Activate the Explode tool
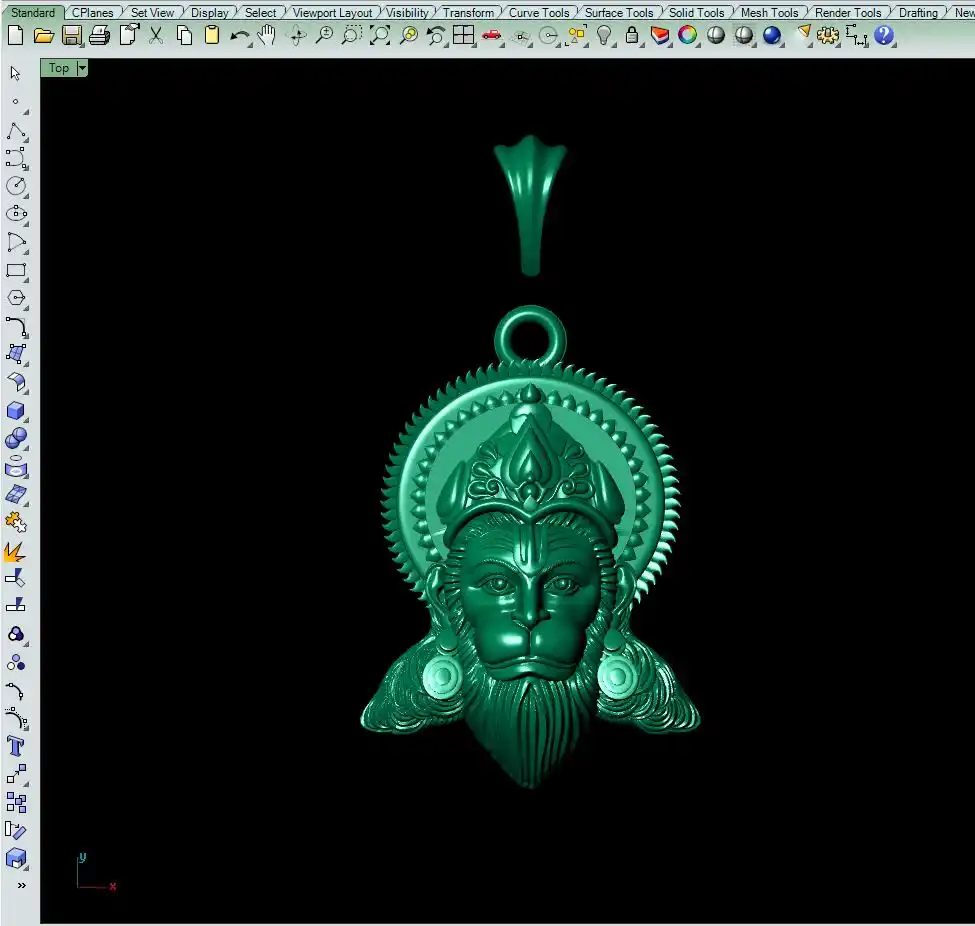The height and width of the screenshot is (926, 975). coord(15,551)
